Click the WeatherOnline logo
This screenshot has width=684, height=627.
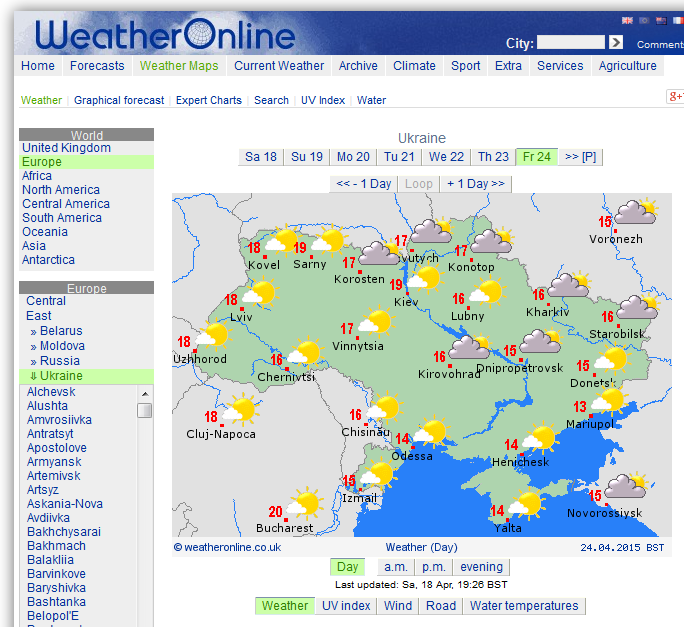coord(165,35)
